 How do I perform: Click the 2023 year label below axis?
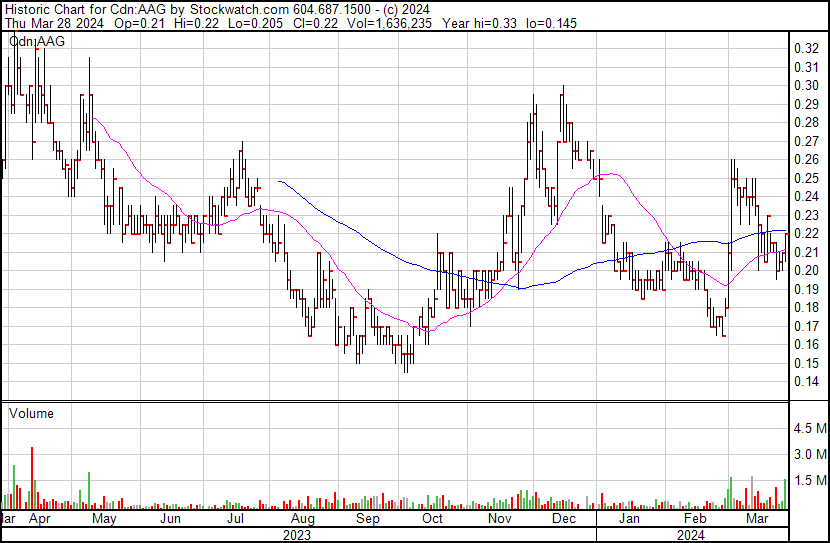coord(297,535)
